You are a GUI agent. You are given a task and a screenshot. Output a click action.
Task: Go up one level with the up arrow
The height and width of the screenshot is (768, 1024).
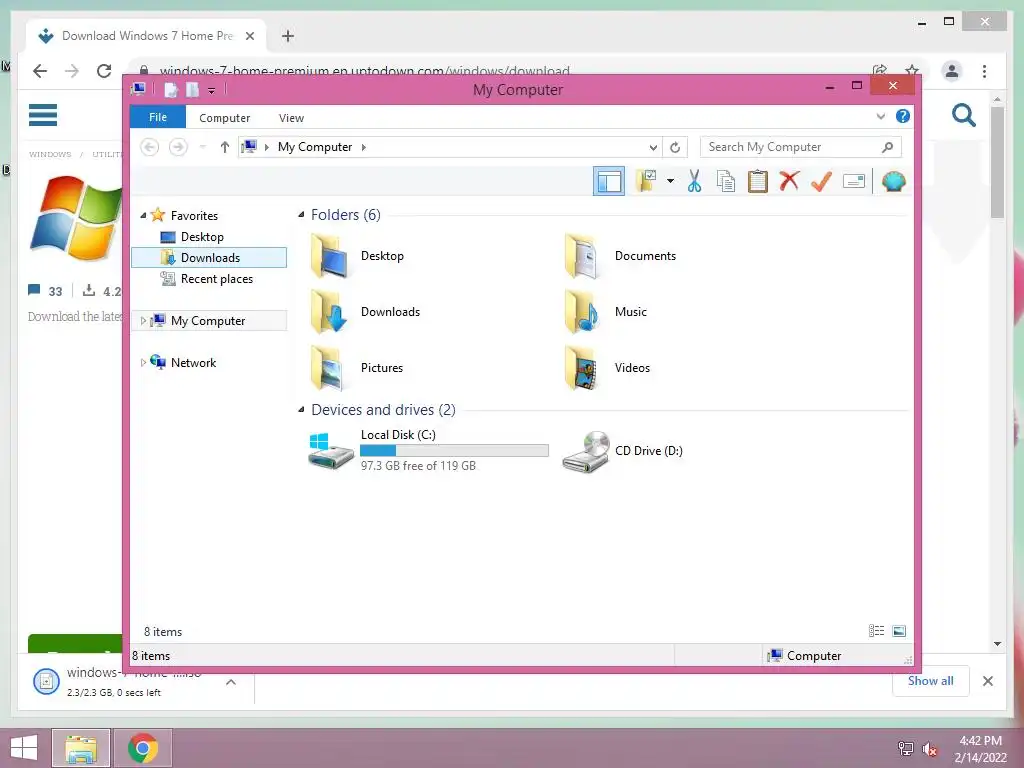pyautogui.click(x=225, y=147)
